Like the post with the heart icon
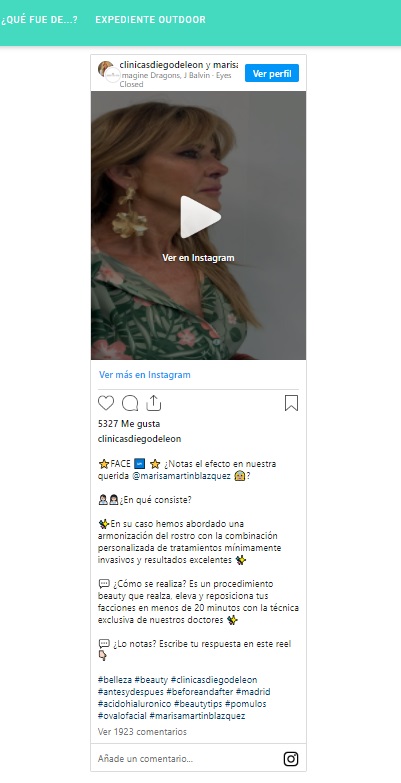 [106, 403]
